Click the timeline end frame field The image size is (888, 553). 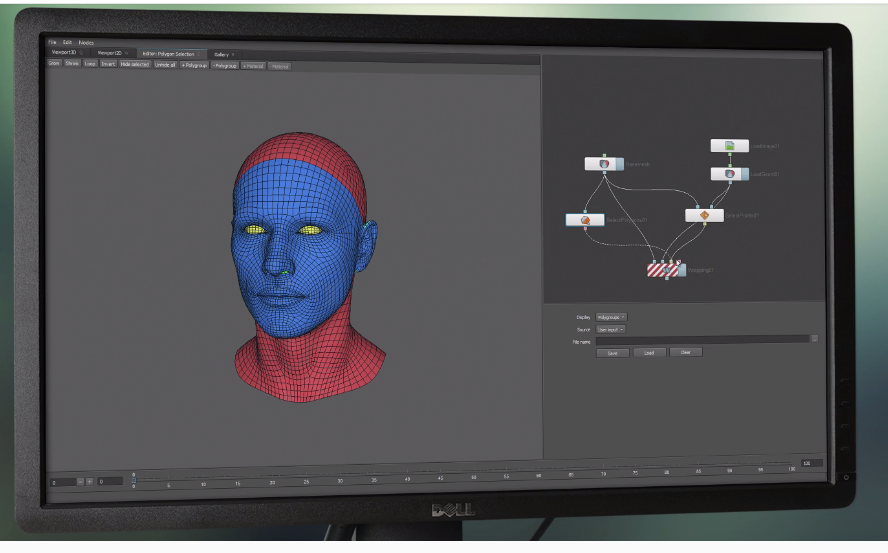coord(812,463)
